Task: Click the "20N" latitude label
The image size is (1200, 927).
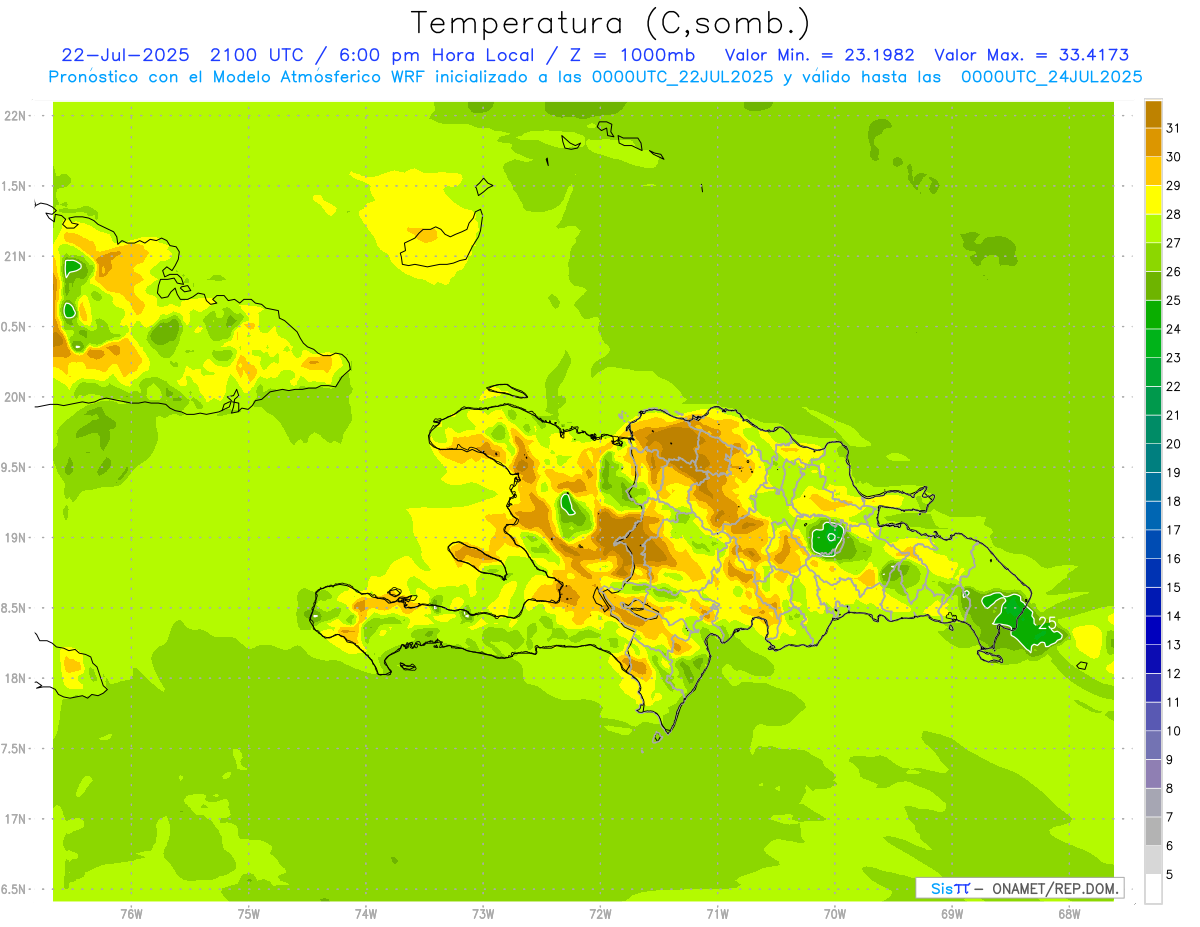Action: pyautogui.click(x=14, y=397)
